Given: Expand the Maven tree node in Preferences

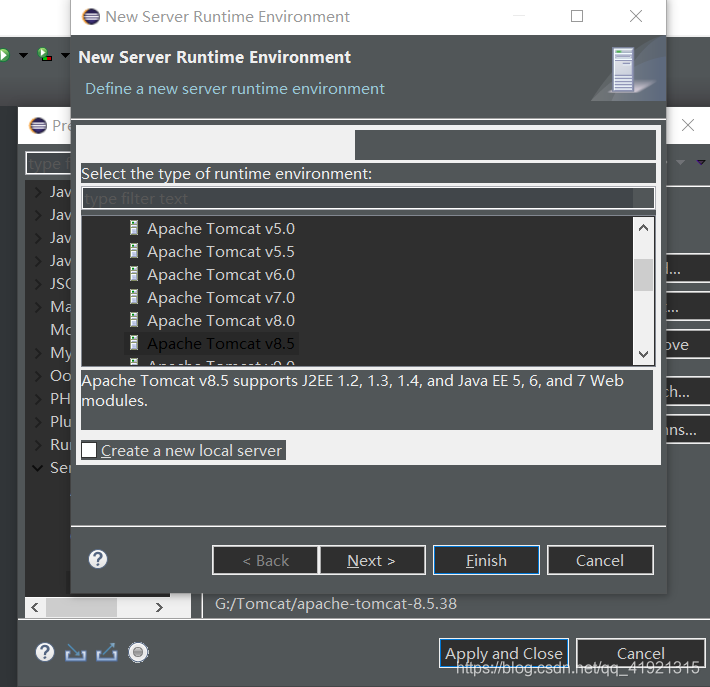Looking at the screenshot, I should coord(38,307).
